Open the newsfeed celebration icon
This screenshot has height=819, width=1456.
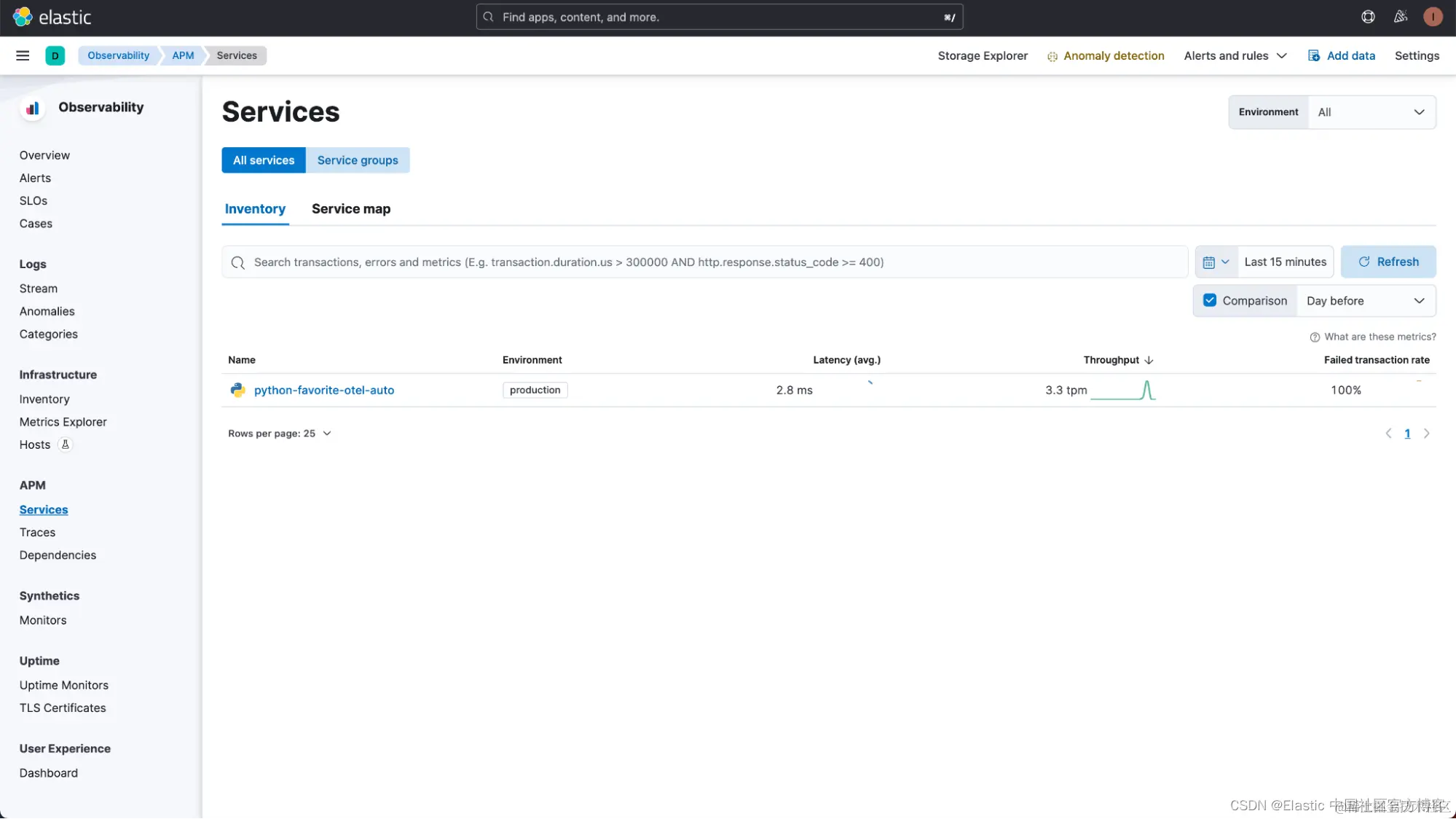(x=1400, y=17)
